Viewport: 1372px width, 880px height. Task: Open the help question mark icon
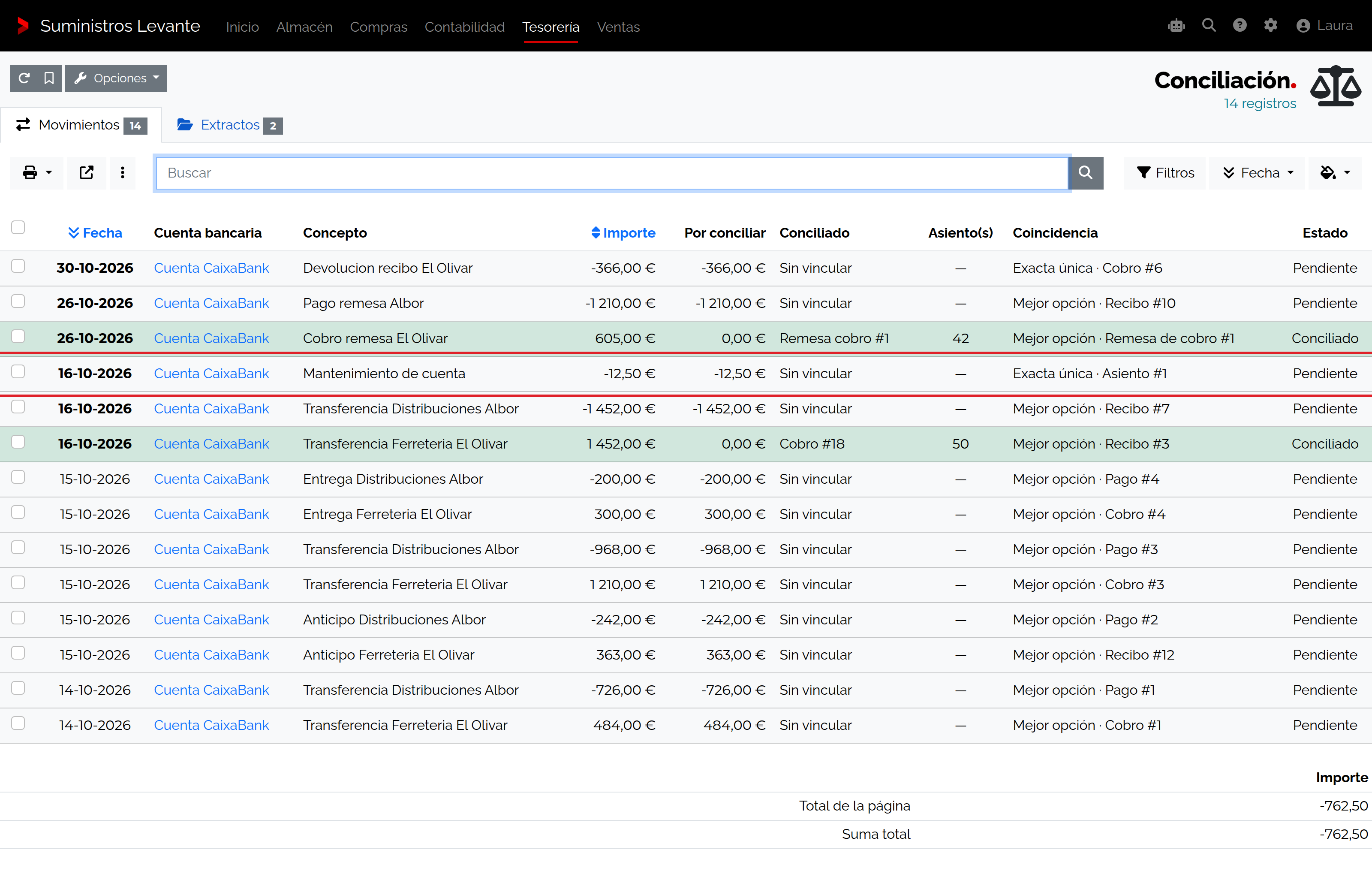1240,26
